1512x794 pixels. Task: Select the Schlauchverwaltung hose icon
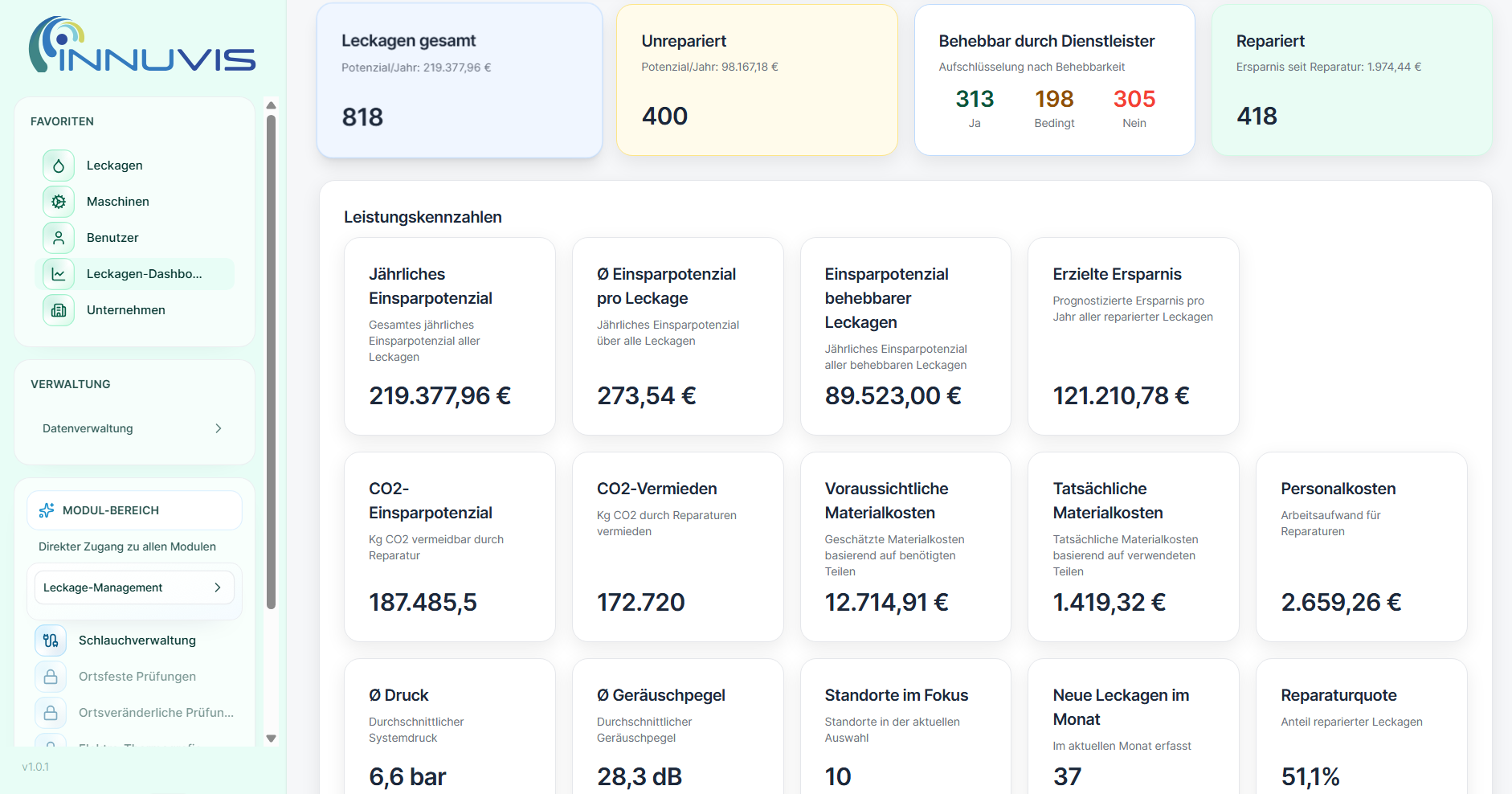tap(51, 640)
